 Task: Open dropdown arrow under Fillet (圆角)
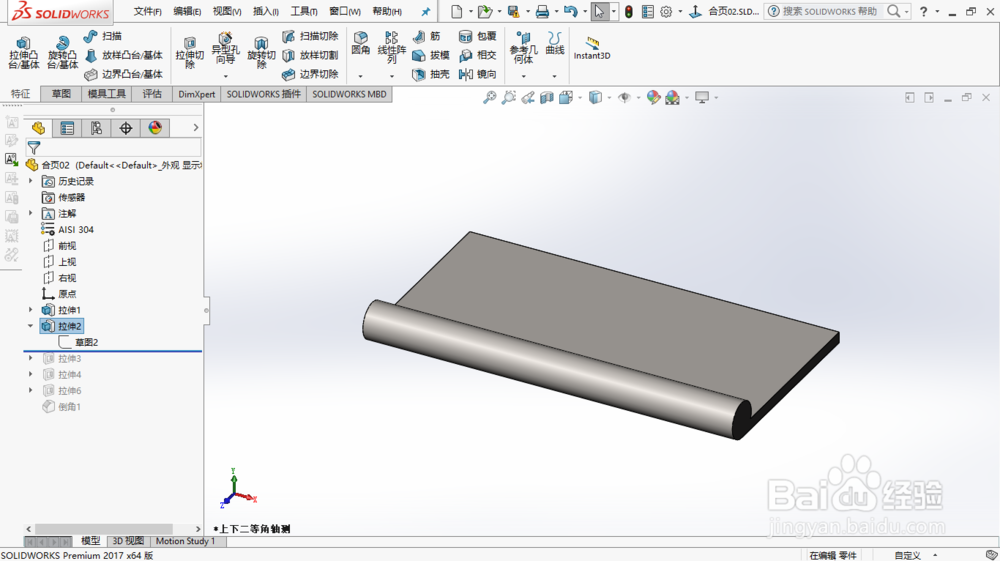click(x=360, y=76)
